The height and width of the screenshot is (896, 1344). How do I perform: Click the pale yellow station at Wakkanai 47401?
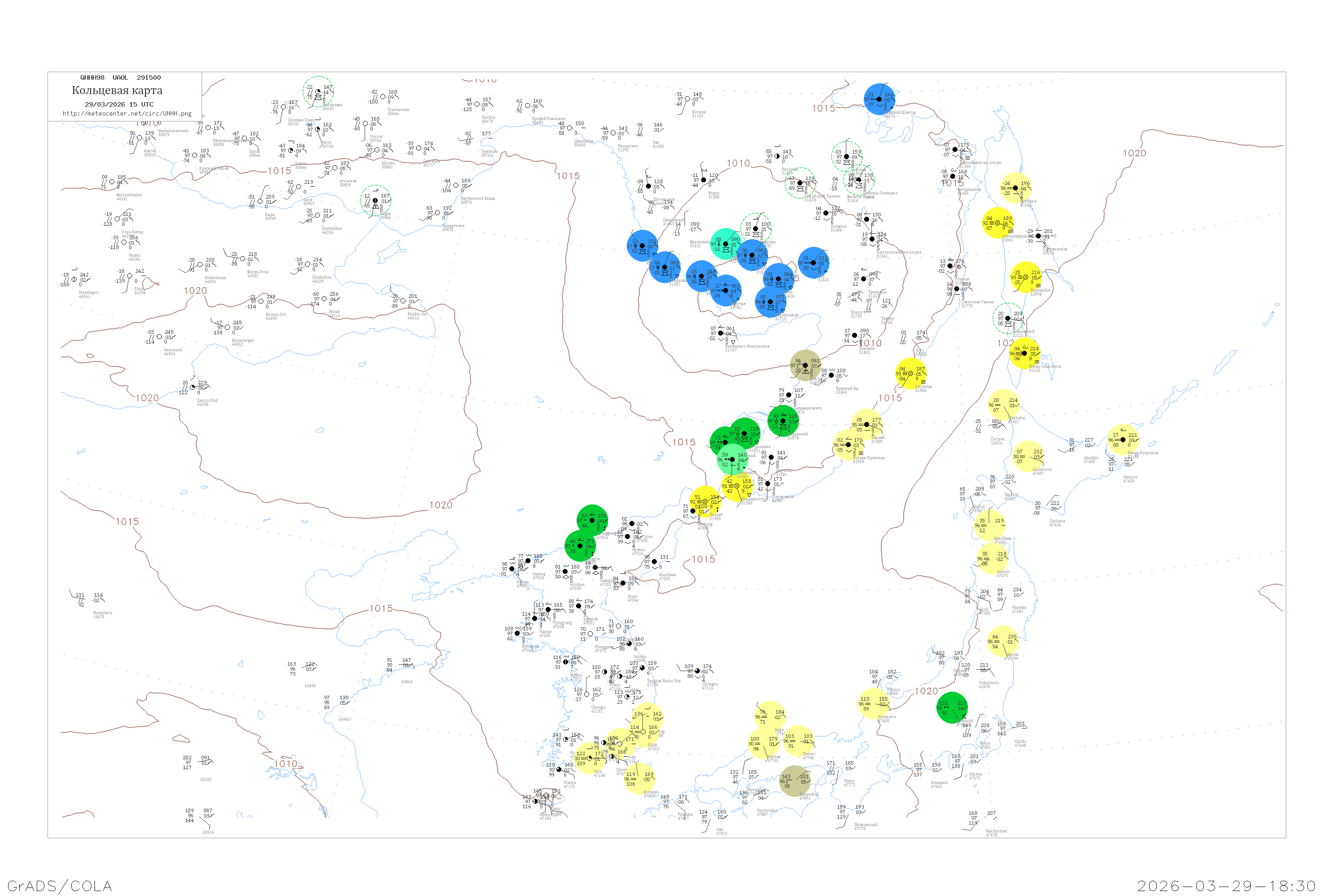coord(1004,405)
